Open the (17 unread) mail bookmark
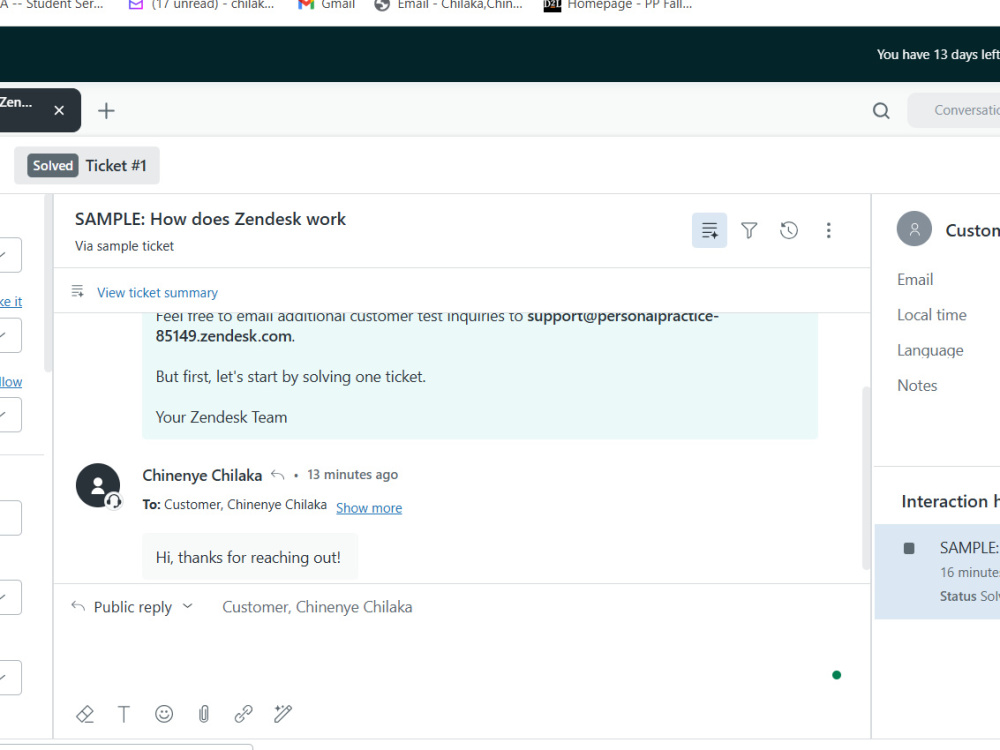The height and width of the screenshot is (750, 1000). 202,5
